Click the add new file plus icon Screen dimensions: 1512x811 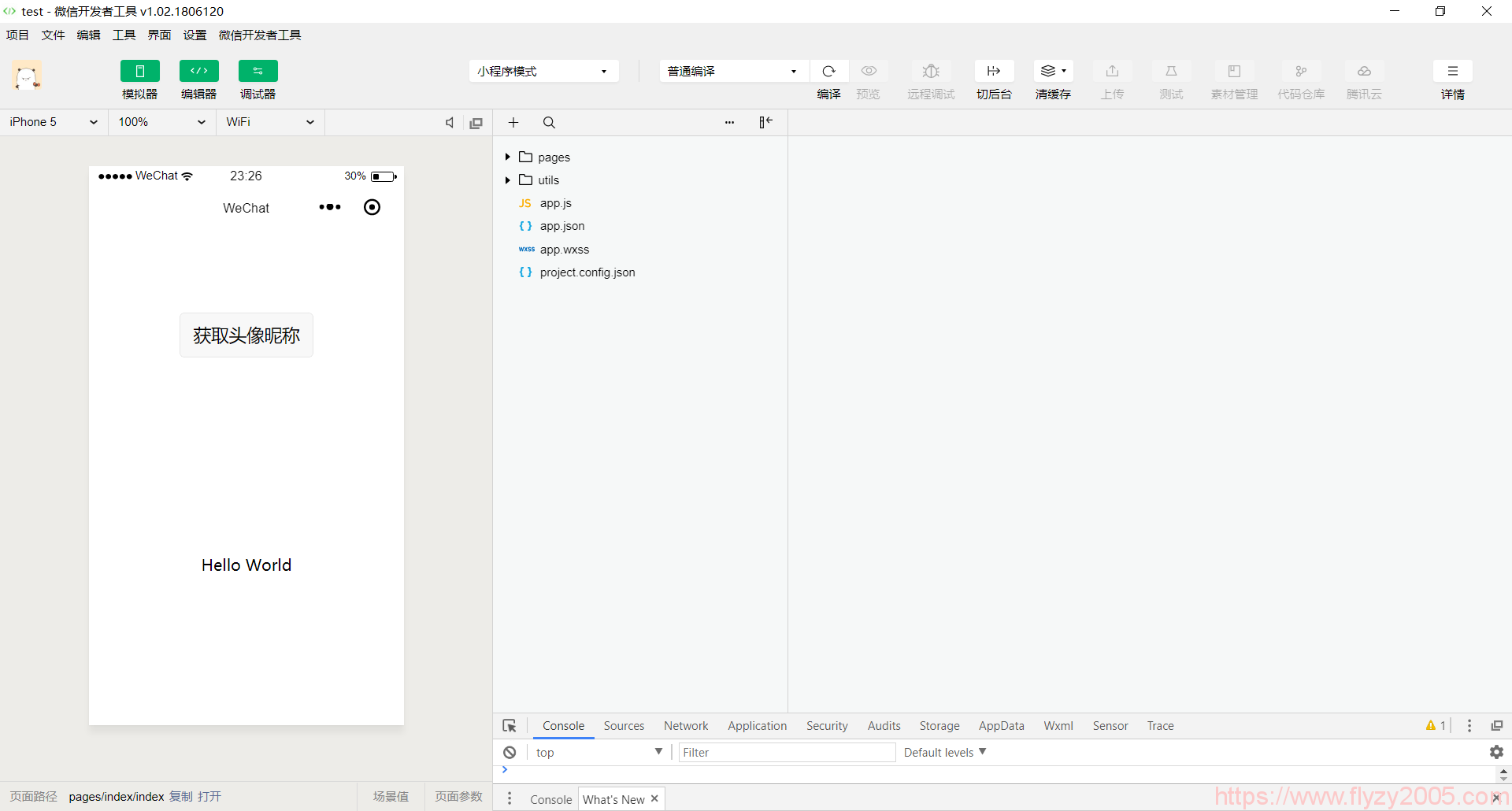(x=513, y=123)
